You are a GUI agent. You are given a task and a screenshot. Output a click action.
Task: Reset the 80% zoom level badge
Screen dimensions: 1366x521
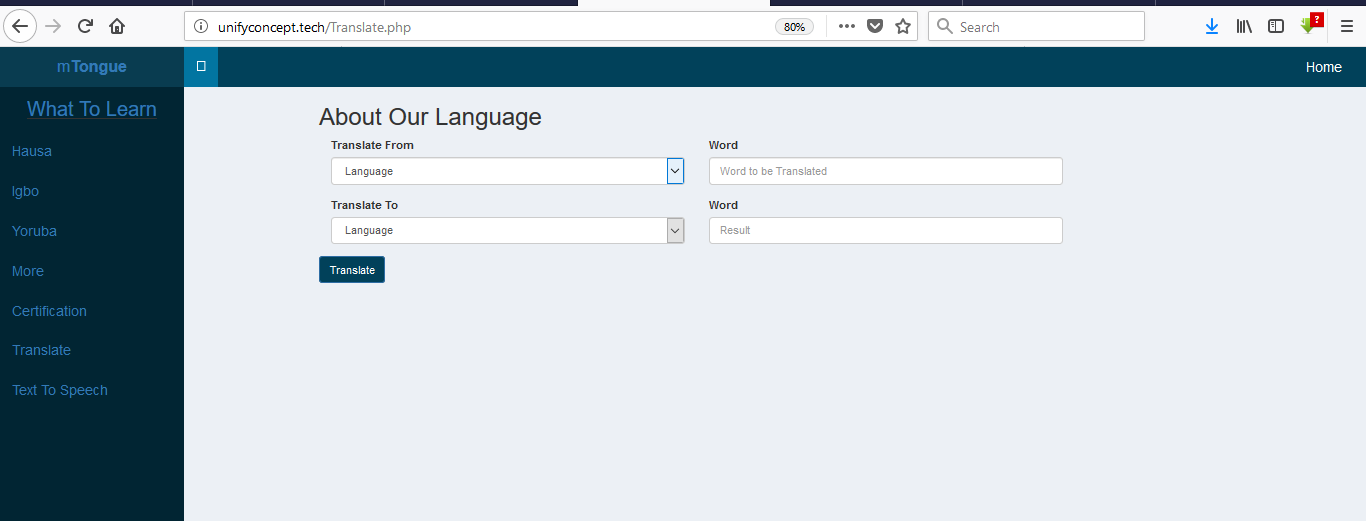click(794, 27)
